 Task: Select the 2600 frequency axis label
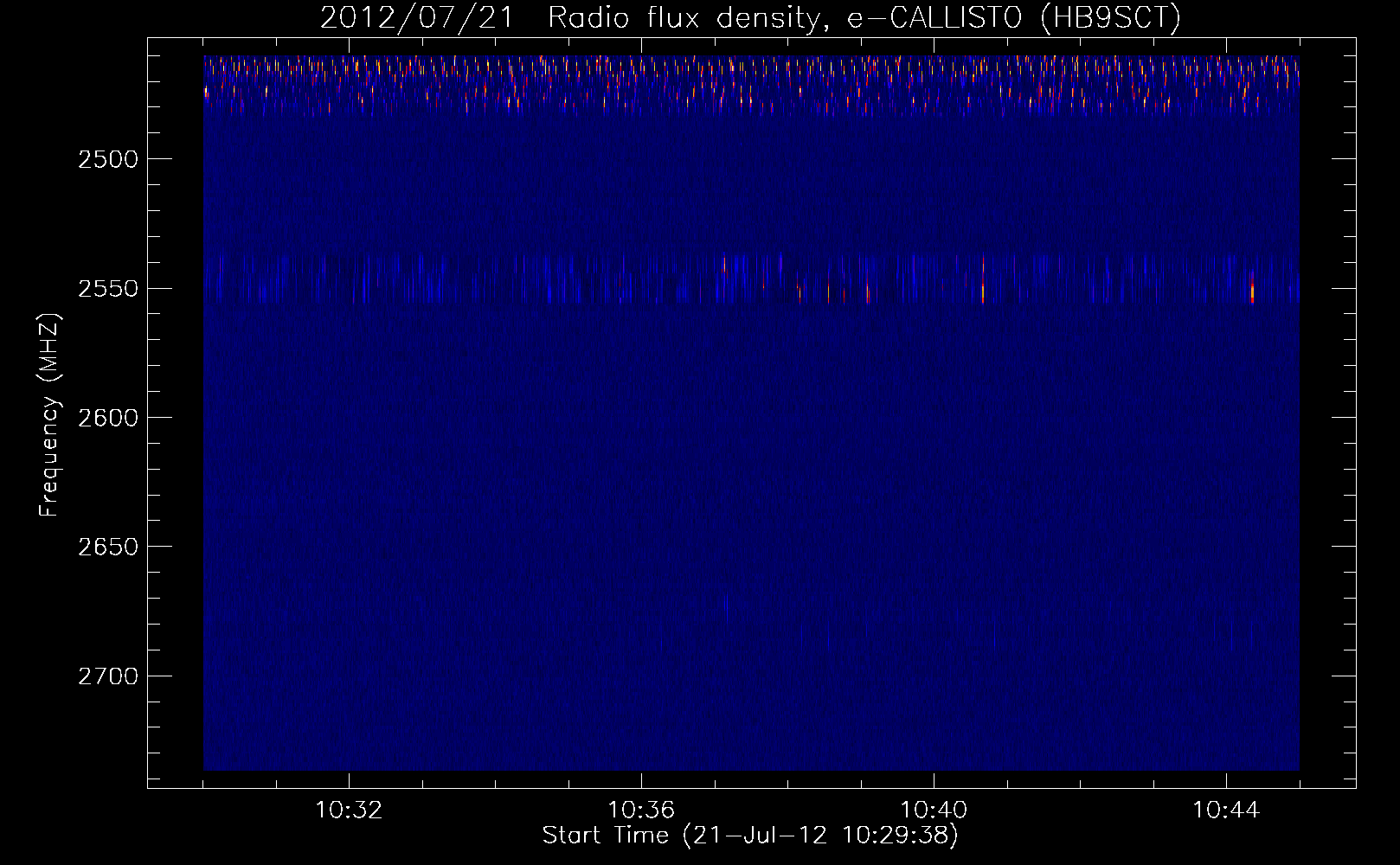(108, 418)
